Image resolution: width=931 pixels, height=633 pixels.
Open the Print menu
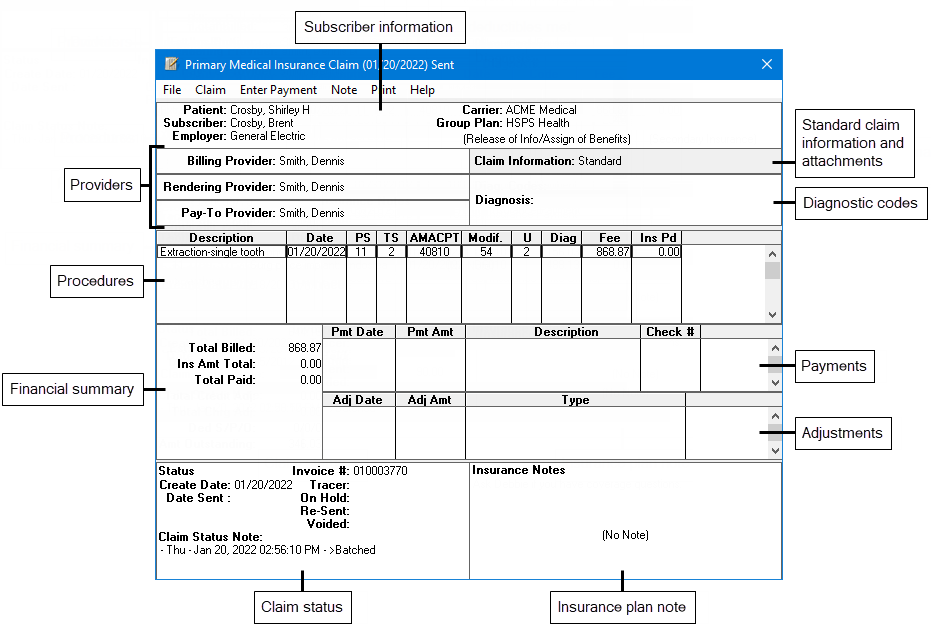(x=383, y=89)
